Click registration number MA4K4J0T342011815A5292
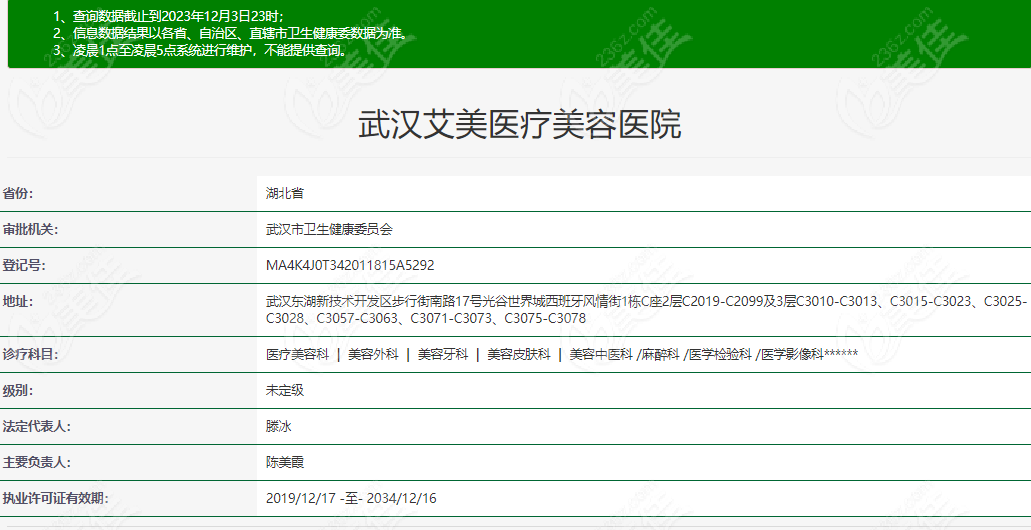 [x=350, y=266]
